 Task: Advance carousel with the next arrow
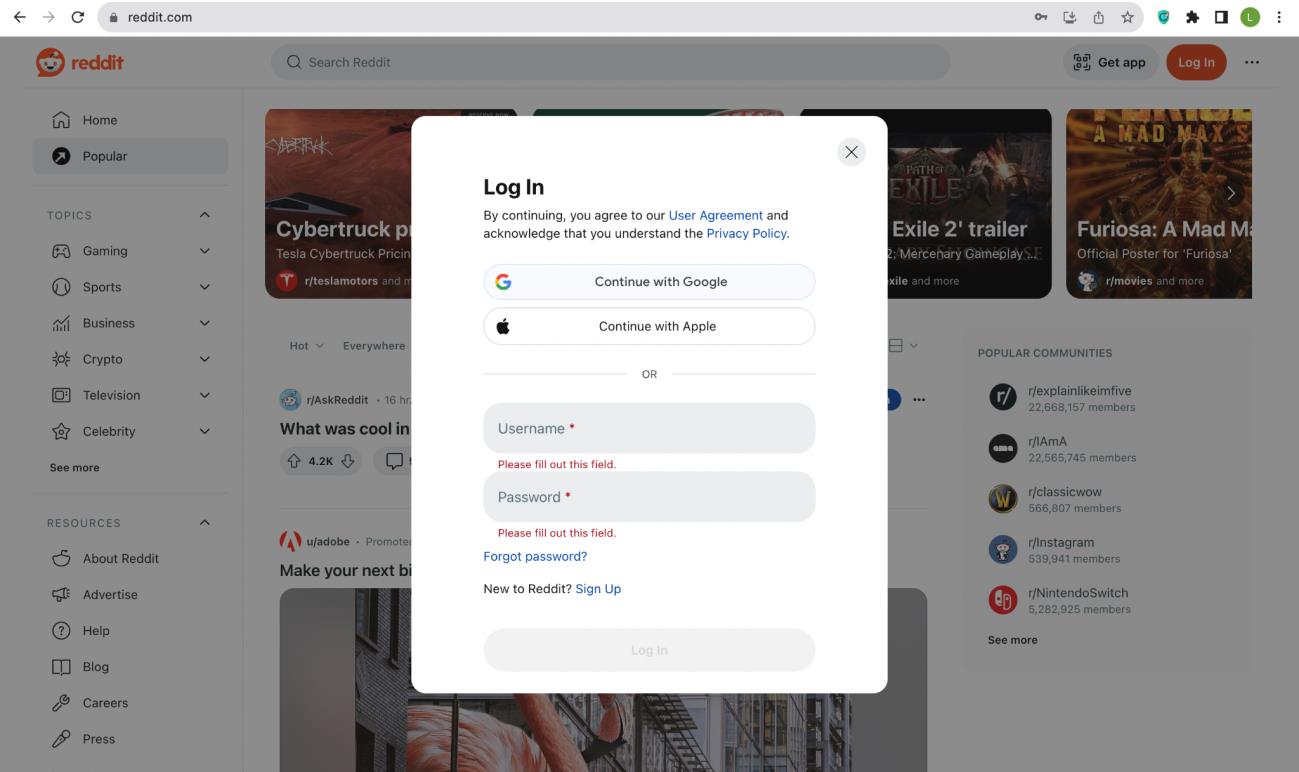pos(1230,193)
